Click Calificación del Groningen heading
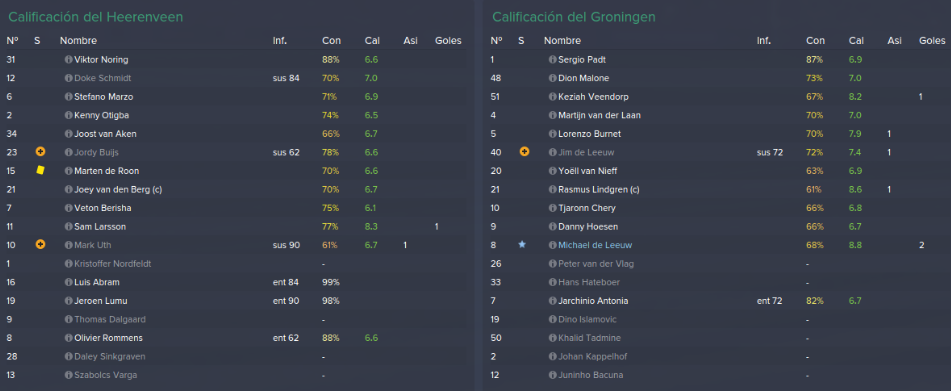This screenshot has width=951, height=391. click(x=574, y=17)
